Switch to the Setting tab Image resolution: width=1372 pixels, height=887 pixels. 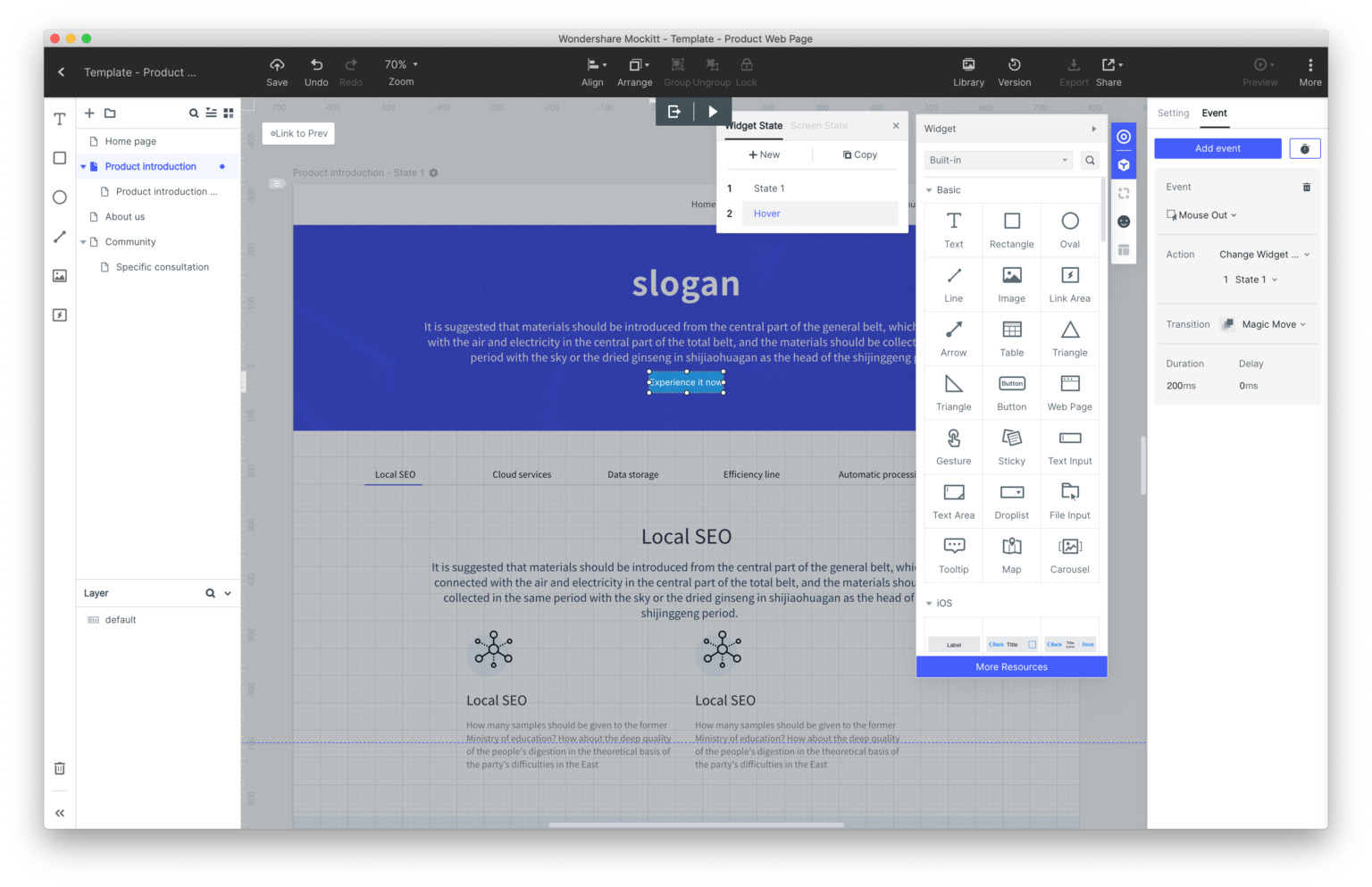[1173, 113]
